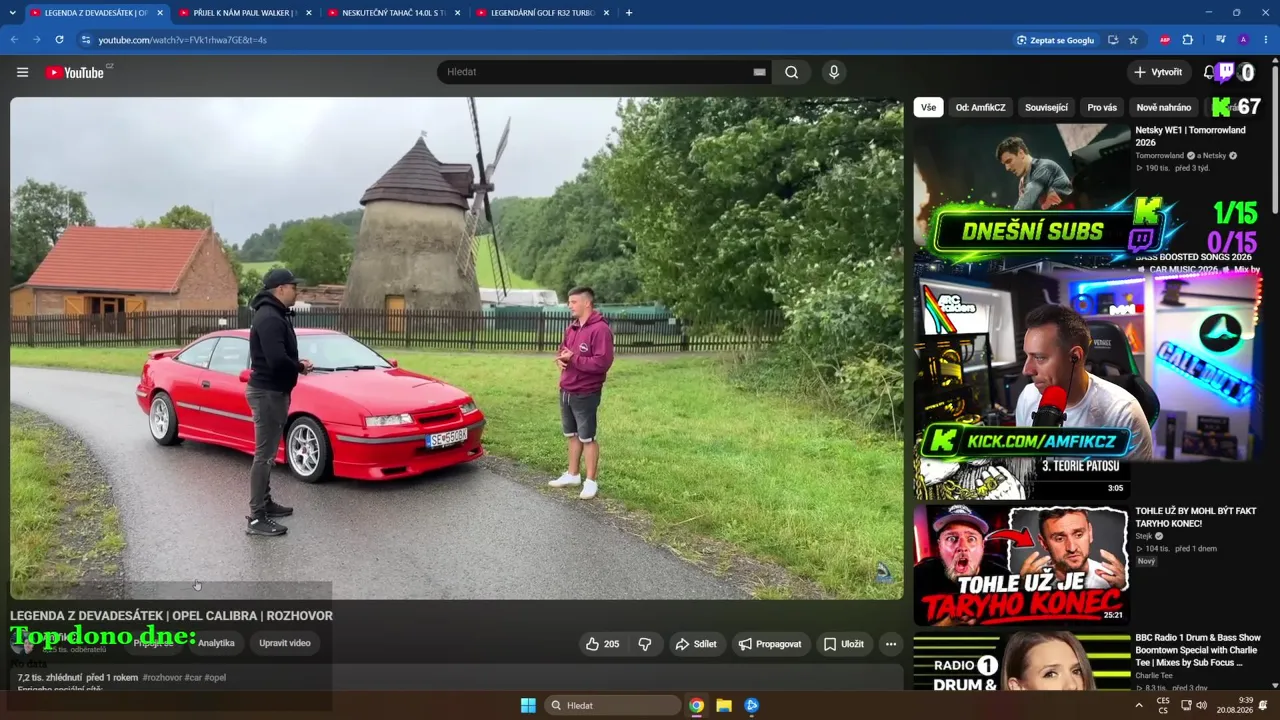Image resolution: width=1280 pixels, height=720 pixels.
Task: Click the Windows taskbar Hledat search box
Action: tap(612, 705)
